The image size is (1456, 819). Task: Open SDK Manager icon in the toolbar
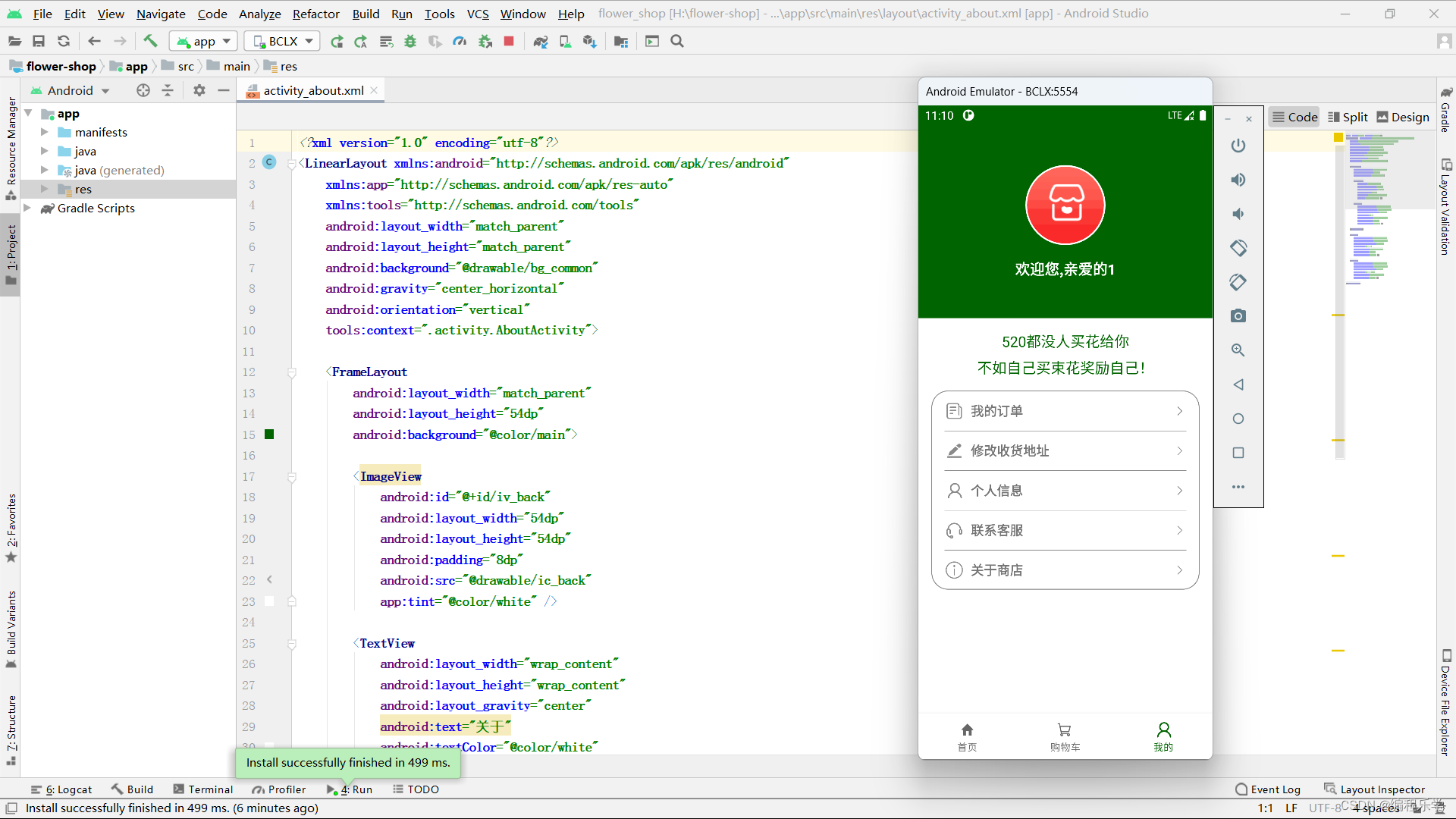(x=589, y=41)
